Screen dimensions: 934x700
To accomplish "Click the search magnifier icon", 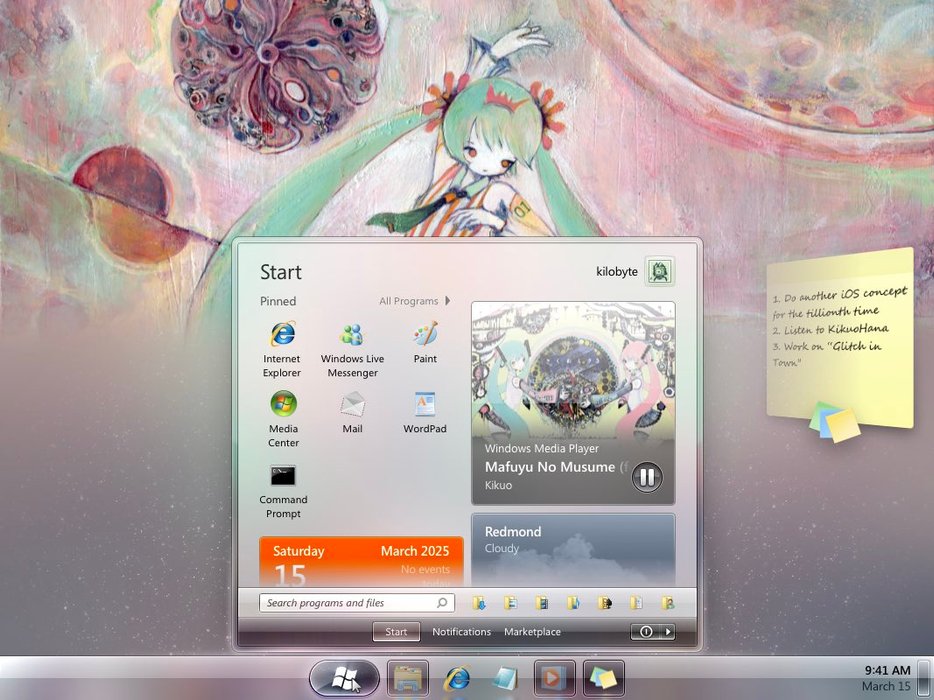I will [442, 603].
